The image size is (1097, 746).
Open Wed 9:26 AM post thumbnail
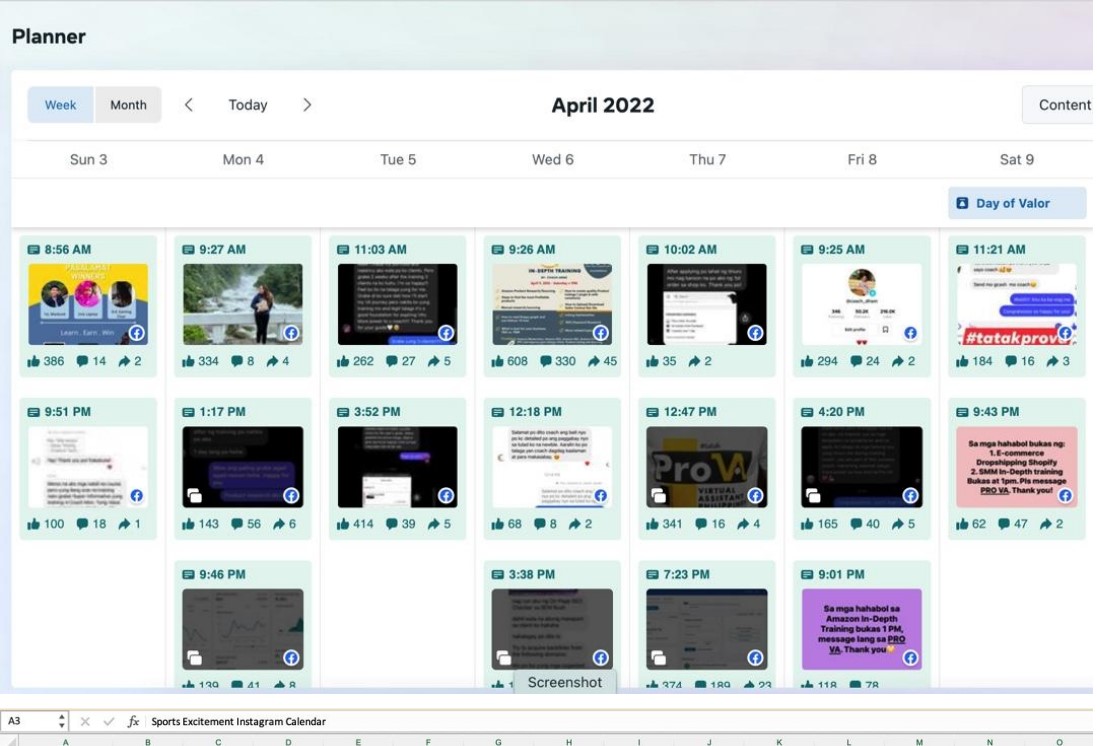click(552, 304)
